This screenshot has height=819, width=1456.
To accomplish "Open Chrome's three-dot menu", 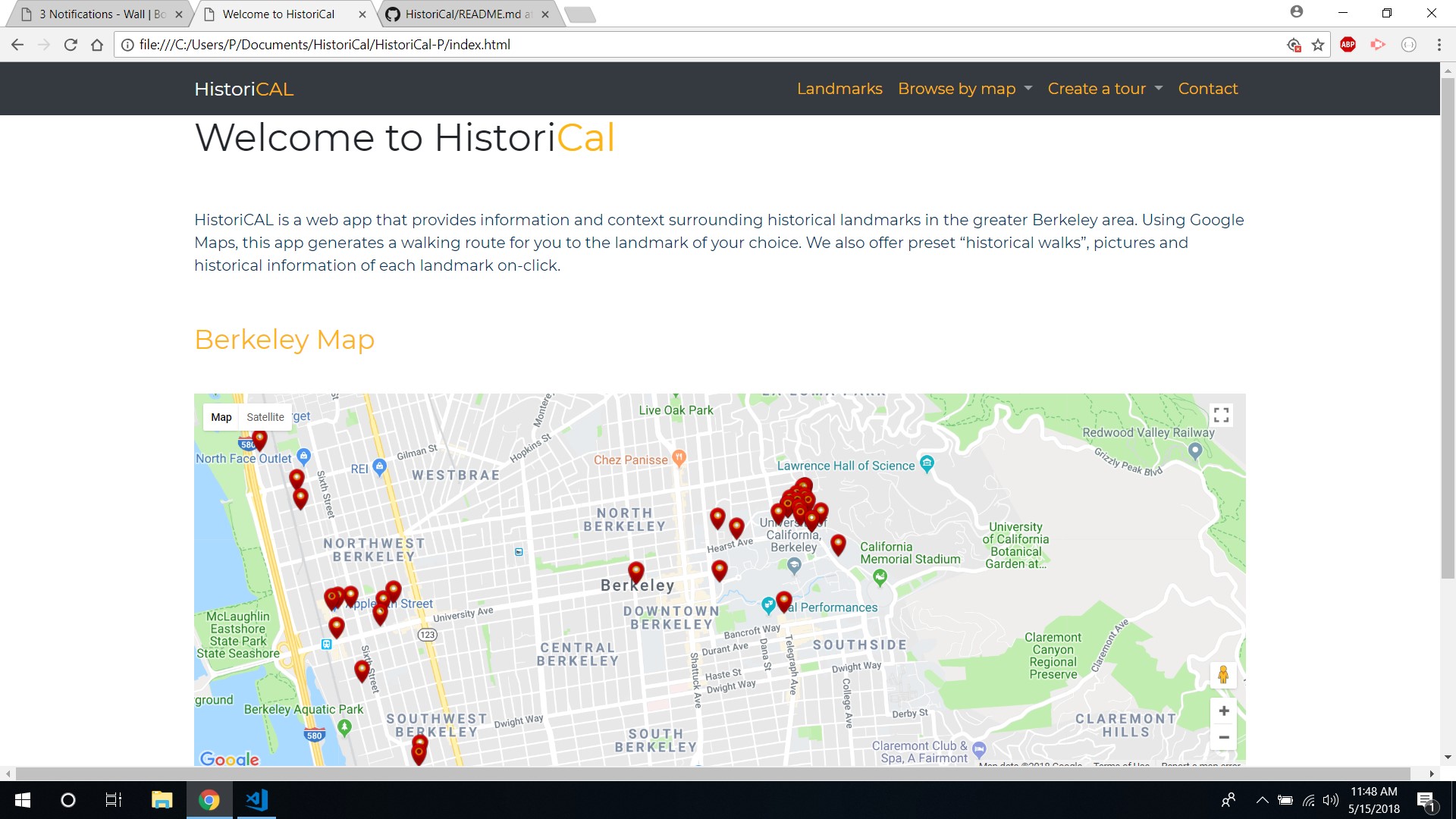I will click(1439, 44).
